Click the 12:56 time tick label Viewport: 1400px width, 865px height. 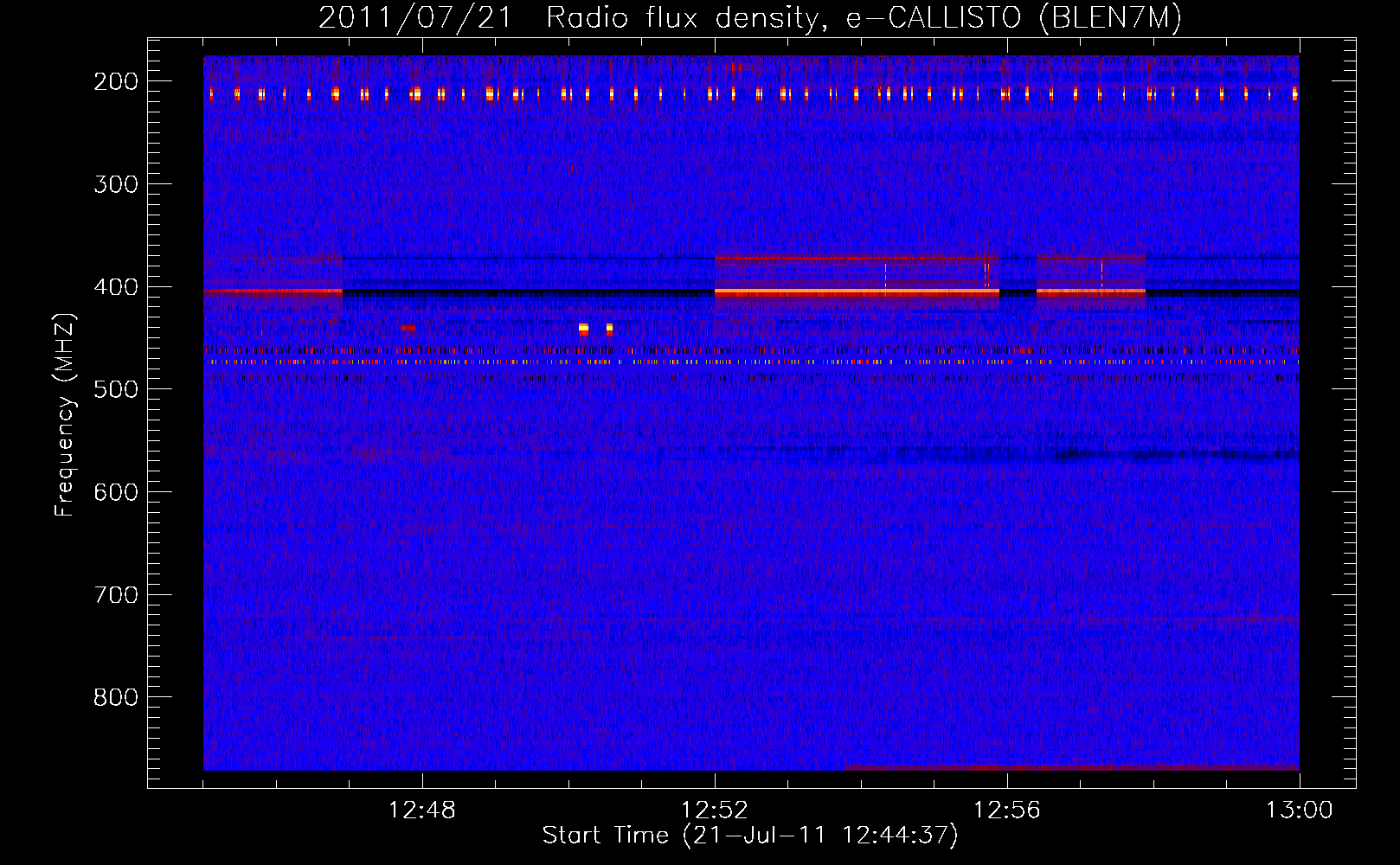[x=1007, y=811]
